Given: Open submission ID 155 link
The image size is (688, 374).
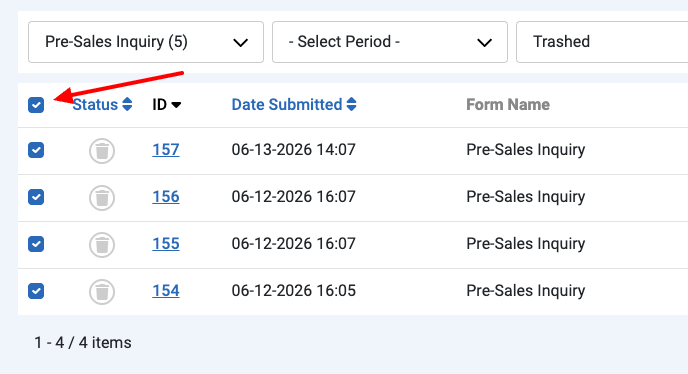Looking at the screenshot, I should pyautogui.click(x=166, y=244).
